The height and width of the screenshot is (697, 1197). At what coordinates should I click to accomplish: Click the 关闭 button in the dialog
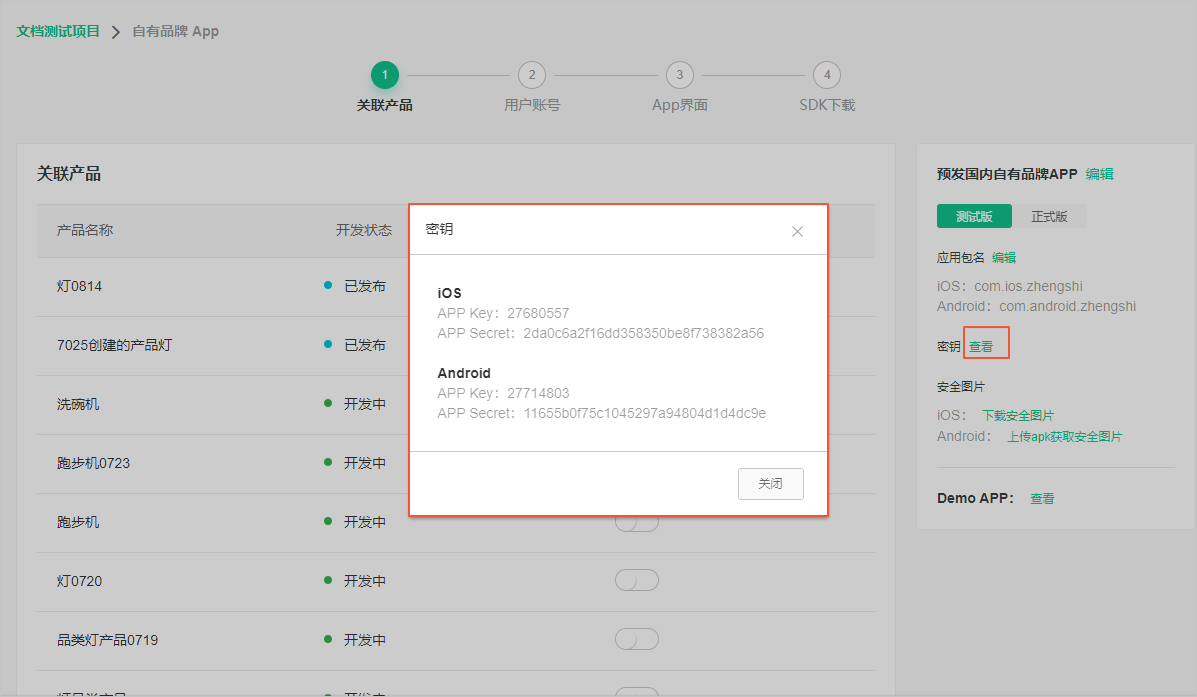coord(770,483)
